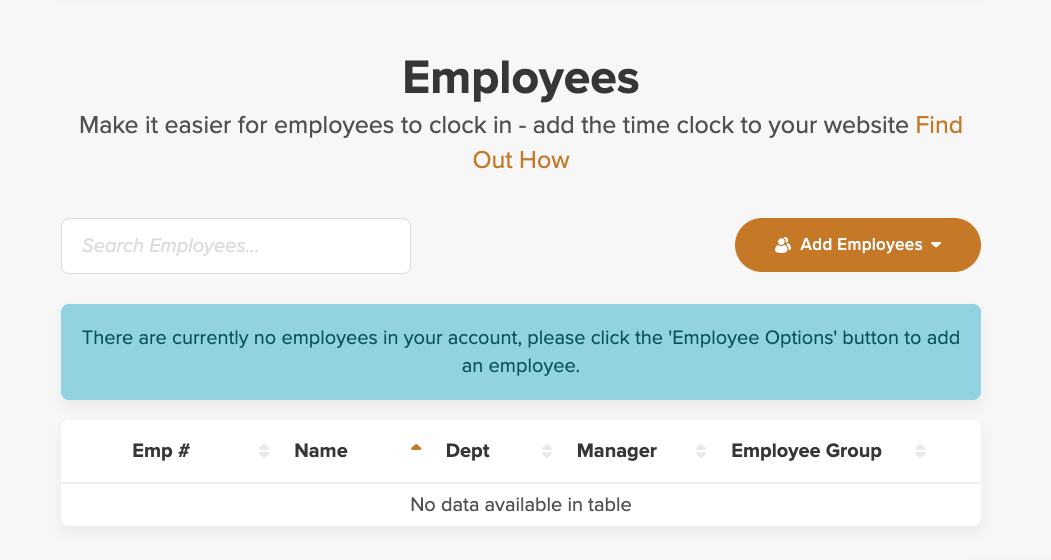Open the Find Out How link
1051x560 pixels.
[717, 142]
